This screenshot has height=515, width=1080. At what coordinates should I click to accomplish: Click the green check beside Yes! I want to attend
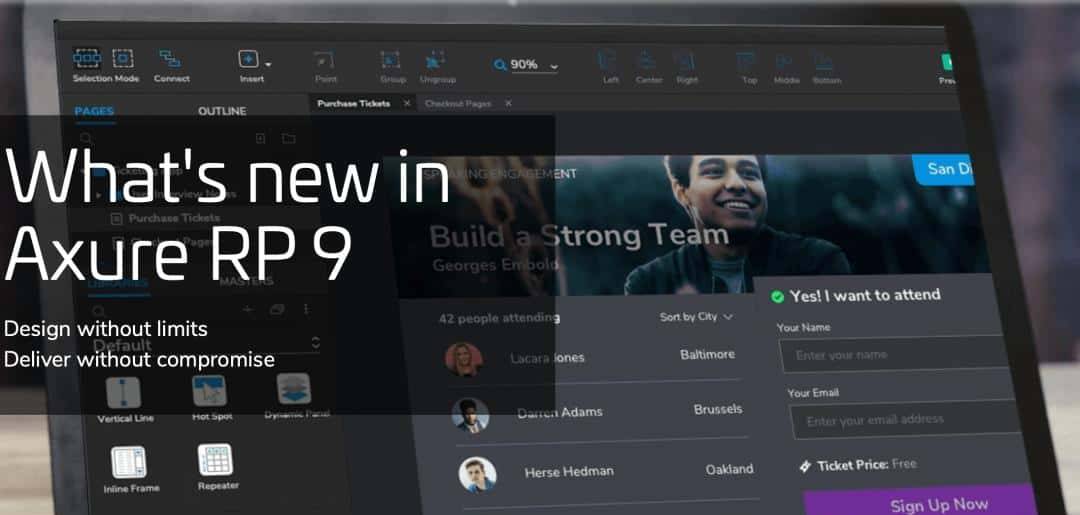[778, 297]
